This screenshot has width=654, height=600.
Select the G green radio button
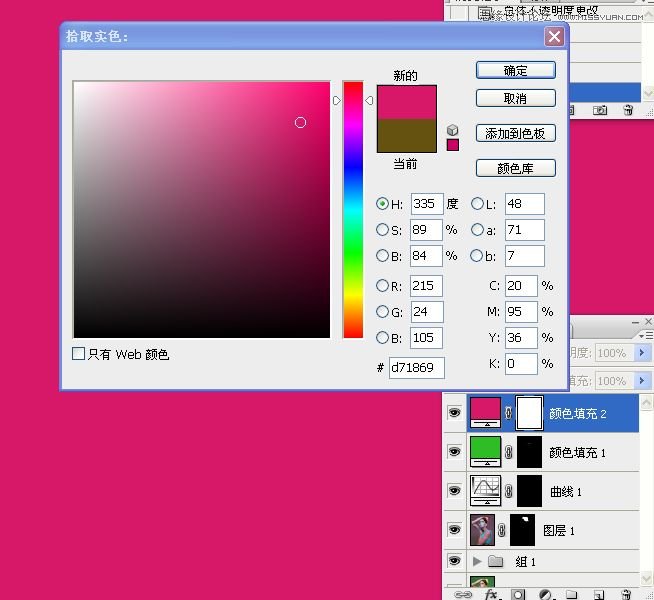(x=382, y=311)
